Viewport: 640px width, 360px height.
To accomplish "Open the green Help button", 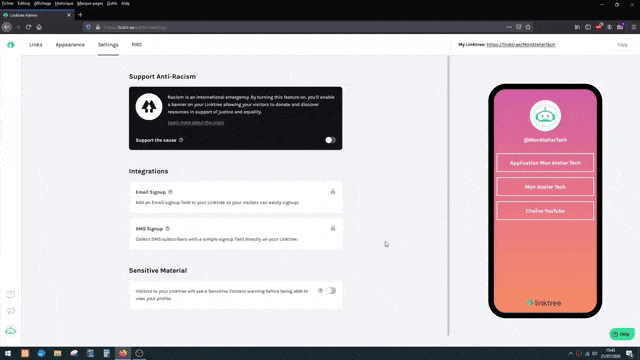I will 622,334.
